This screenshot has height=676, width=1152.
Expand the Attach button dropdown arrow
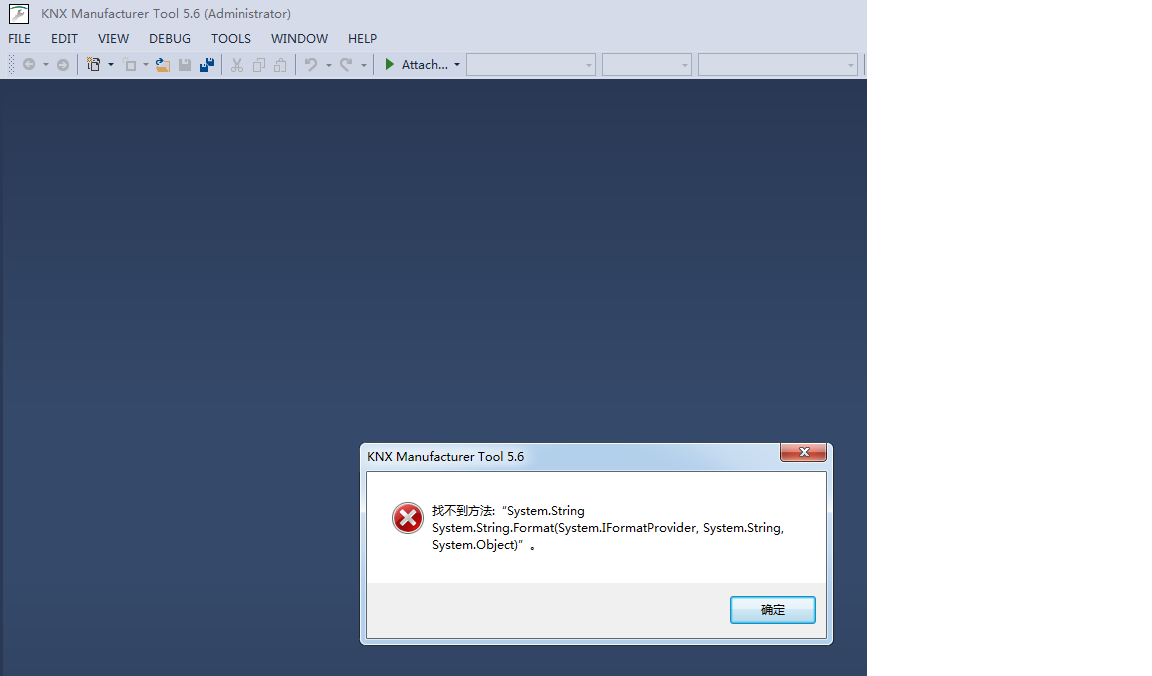tap(457, 65)
